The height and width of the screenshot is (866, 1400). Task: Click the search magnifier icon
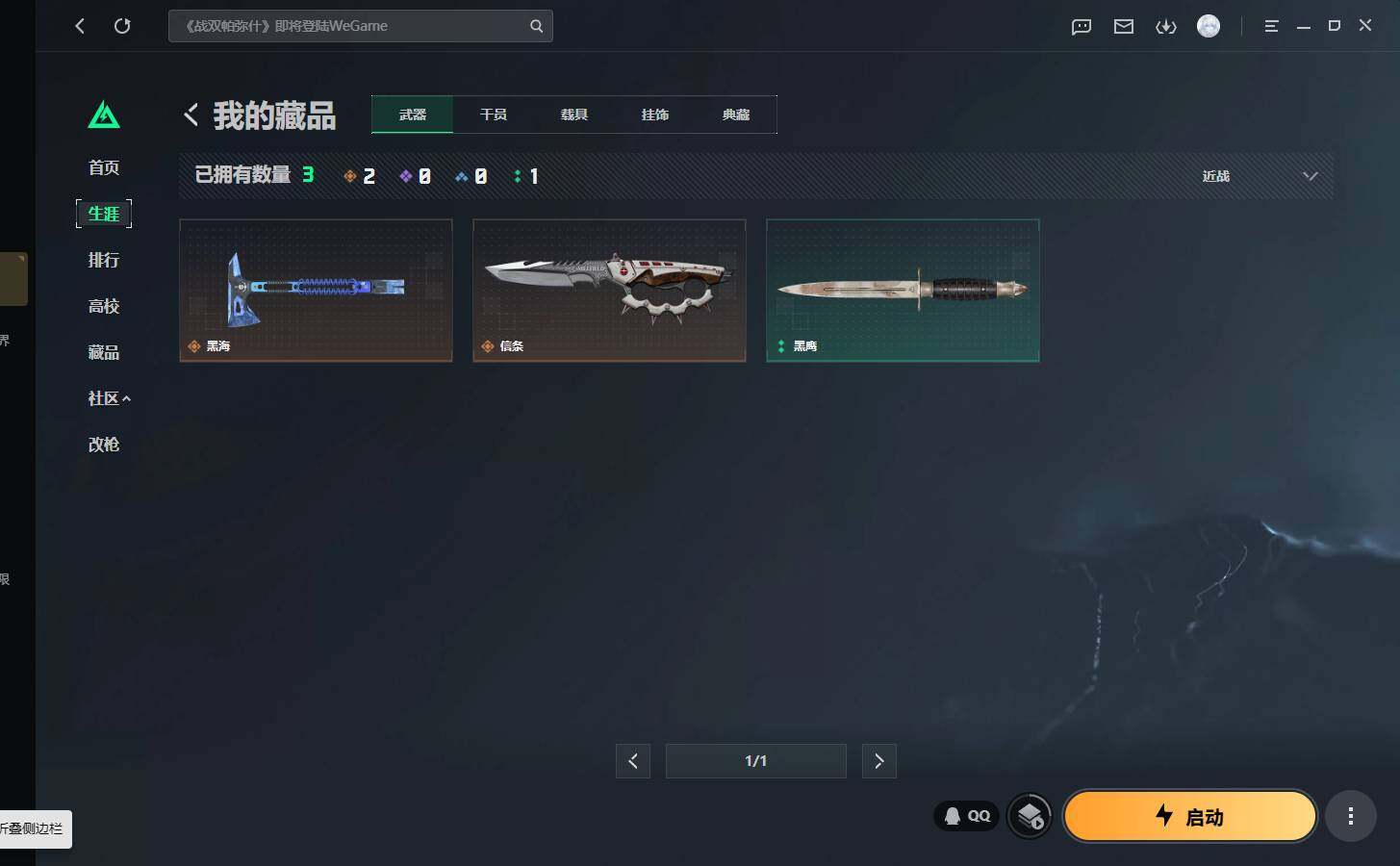coord(536,27)
